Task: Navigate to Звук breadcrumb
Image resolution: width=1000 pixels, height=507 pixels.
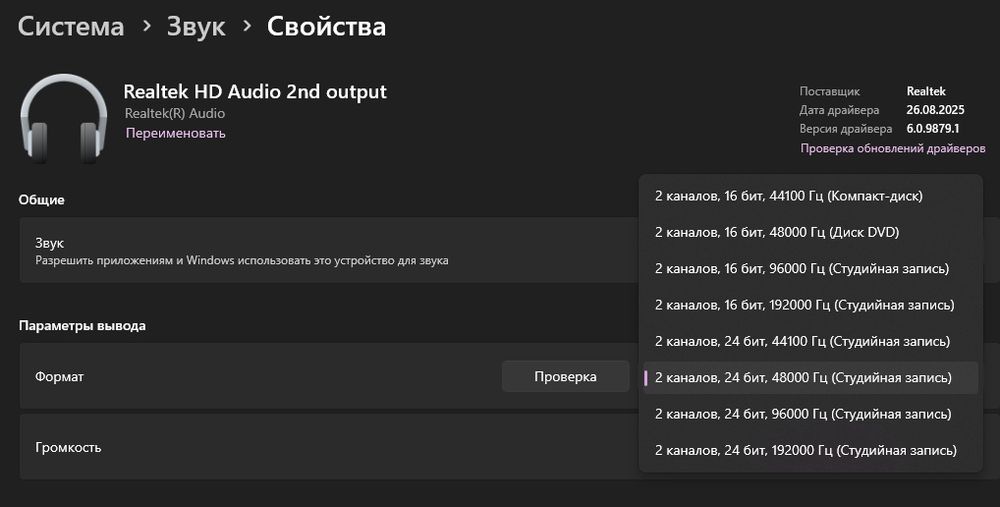Action: click(196, 27)
